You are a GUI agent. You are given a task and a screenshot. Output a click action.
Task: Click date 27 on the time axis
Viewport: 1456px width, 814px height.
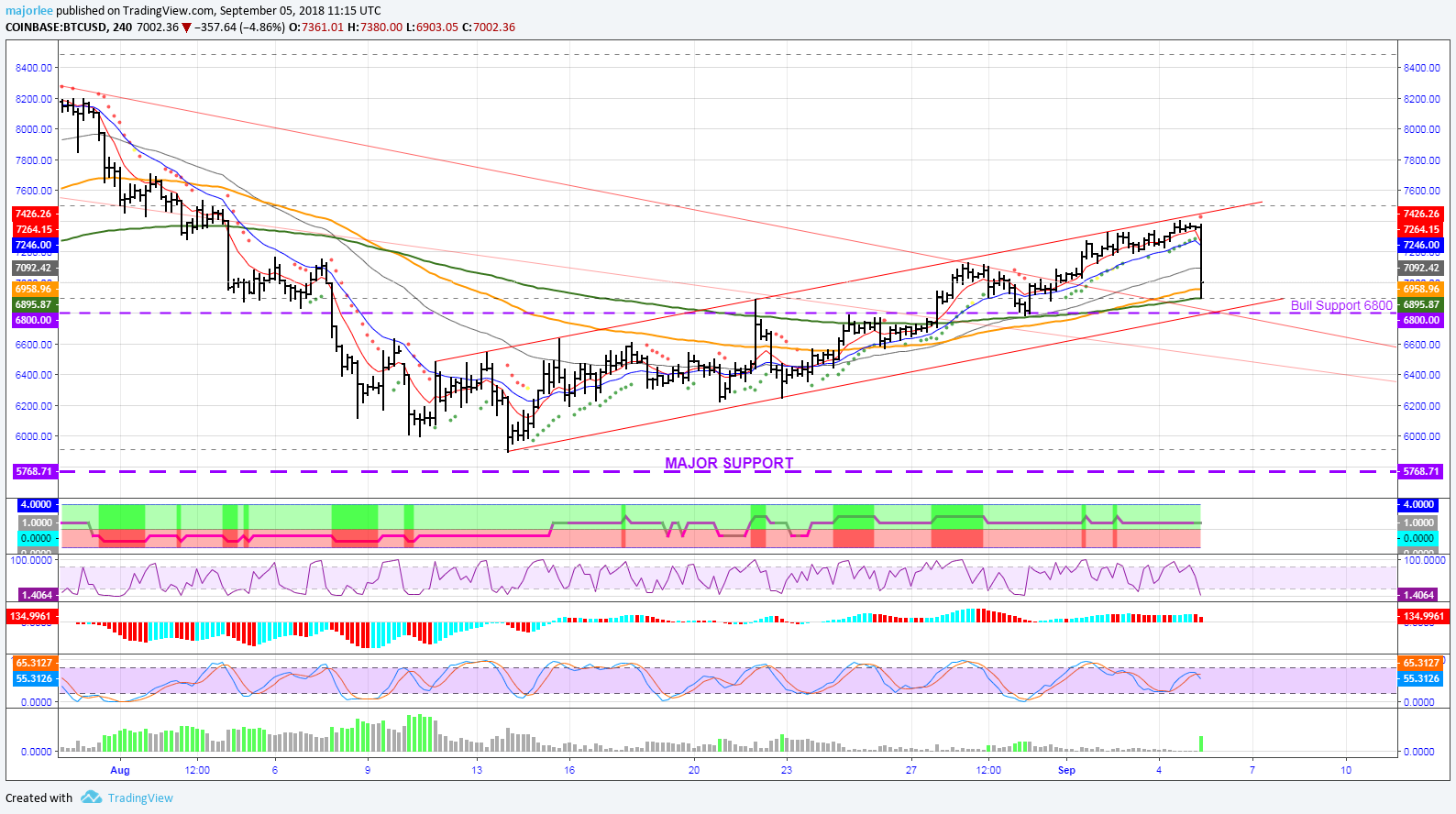[x=911, y=770]
